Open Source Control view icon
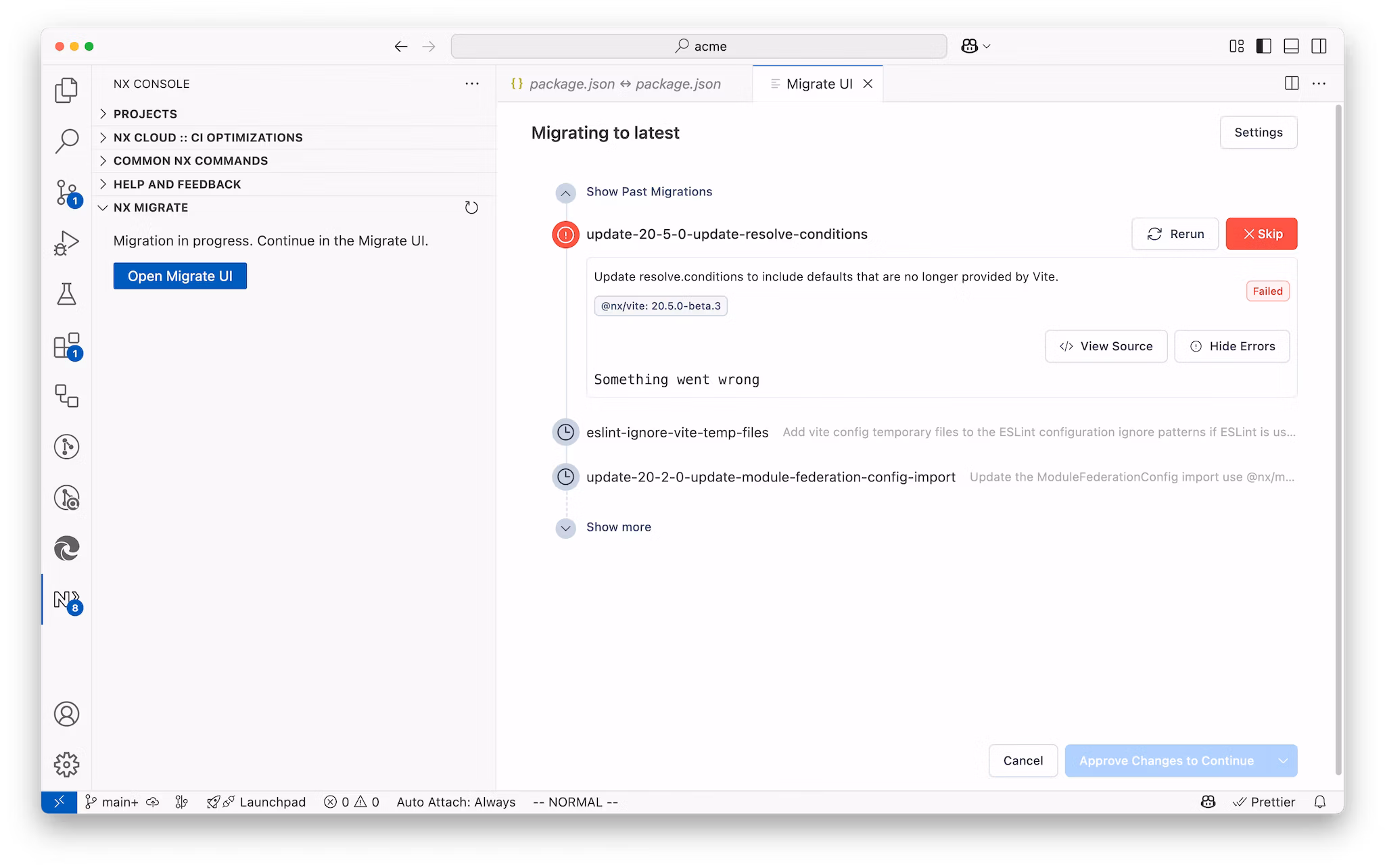Image resolution: width=1385 pixels, height=868 pixels. pyautogui.click(x=66, y=193)
